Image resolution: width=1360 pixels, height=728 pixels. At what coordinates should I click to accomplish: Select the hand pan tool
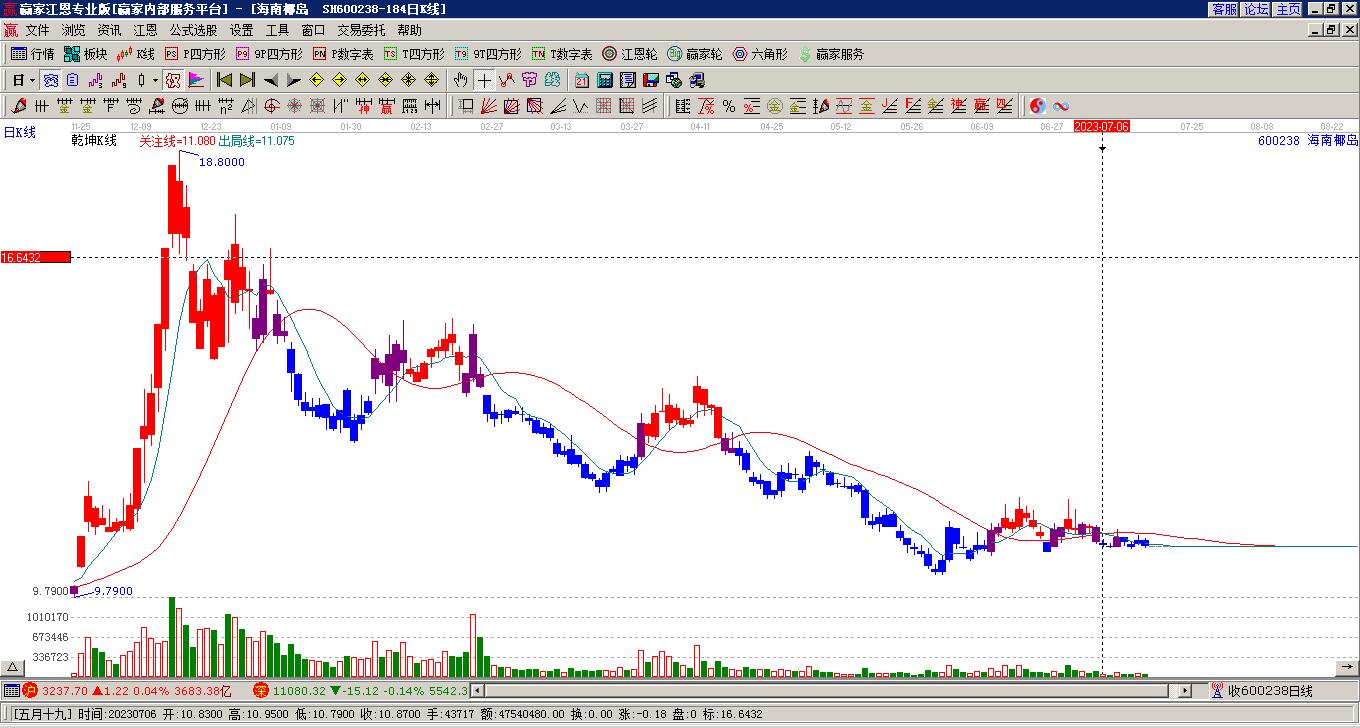461,80
